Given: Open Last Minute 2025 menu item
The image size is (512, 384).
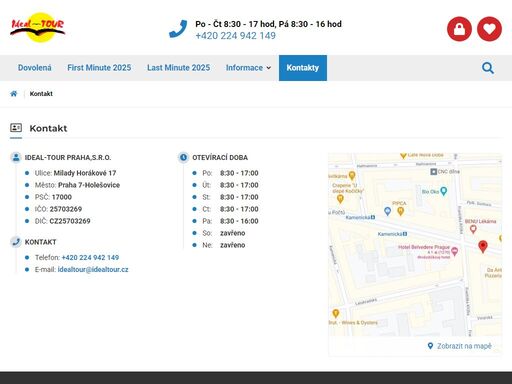Looking at the screenshot, I should pyautogui.click(x=178, y=68).
